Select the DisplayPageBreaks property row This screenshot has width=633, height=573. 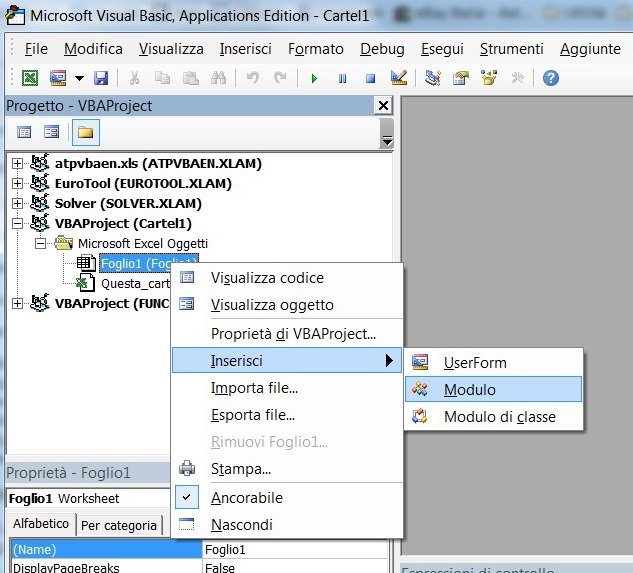tap(106, 567)
